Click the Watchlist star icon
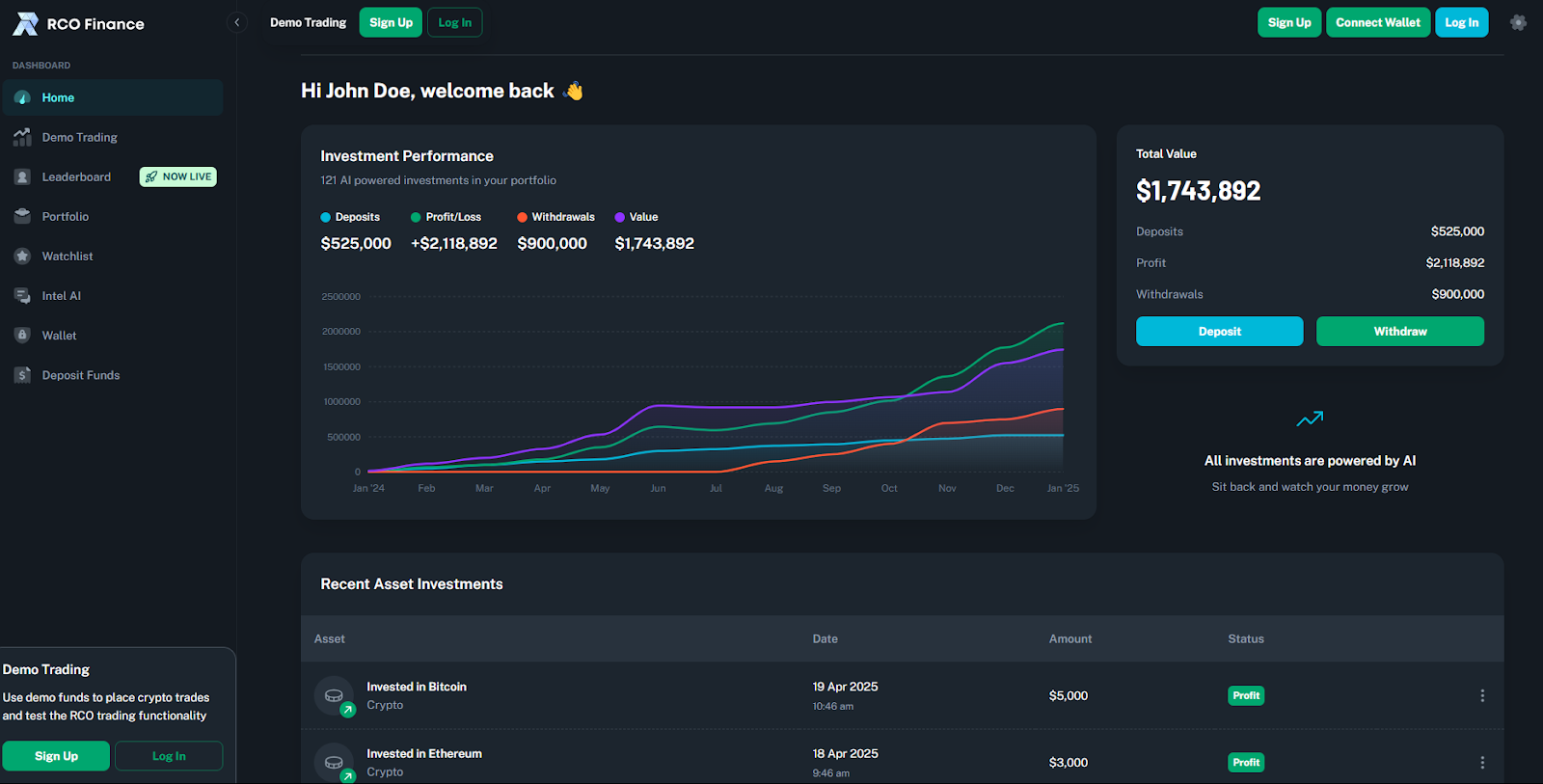Screen dimensions: 1543x784 pyautogui.click(x=22, y=256)
